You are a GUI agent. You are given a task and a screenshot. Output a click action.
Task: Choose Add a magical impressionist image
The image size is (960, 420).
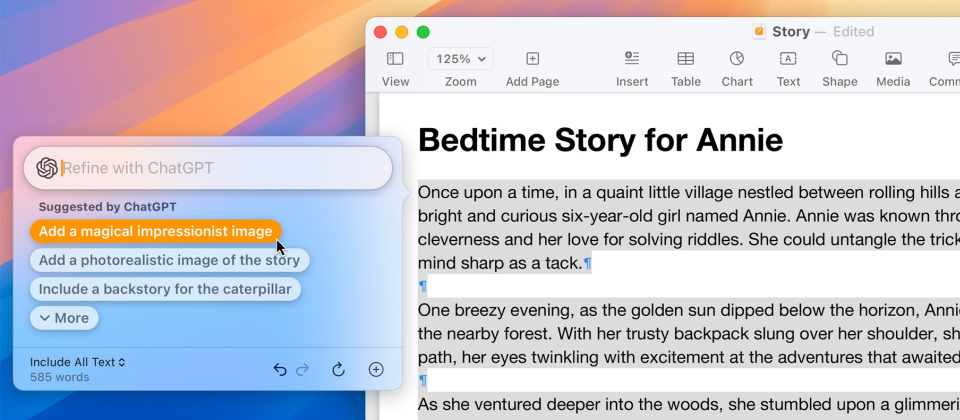coord(155,231)
